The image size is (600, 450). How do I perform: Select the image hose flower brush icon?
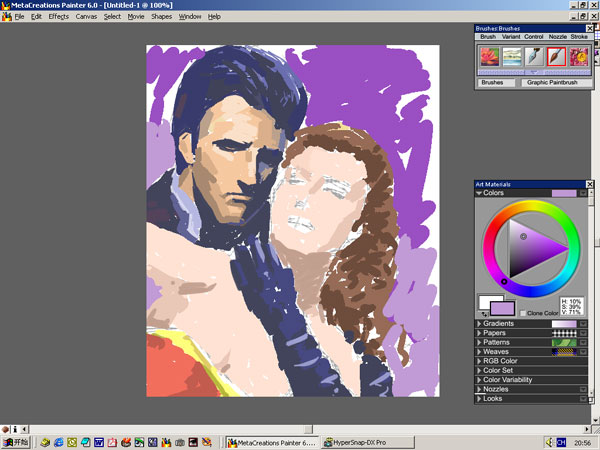(578, 57)
